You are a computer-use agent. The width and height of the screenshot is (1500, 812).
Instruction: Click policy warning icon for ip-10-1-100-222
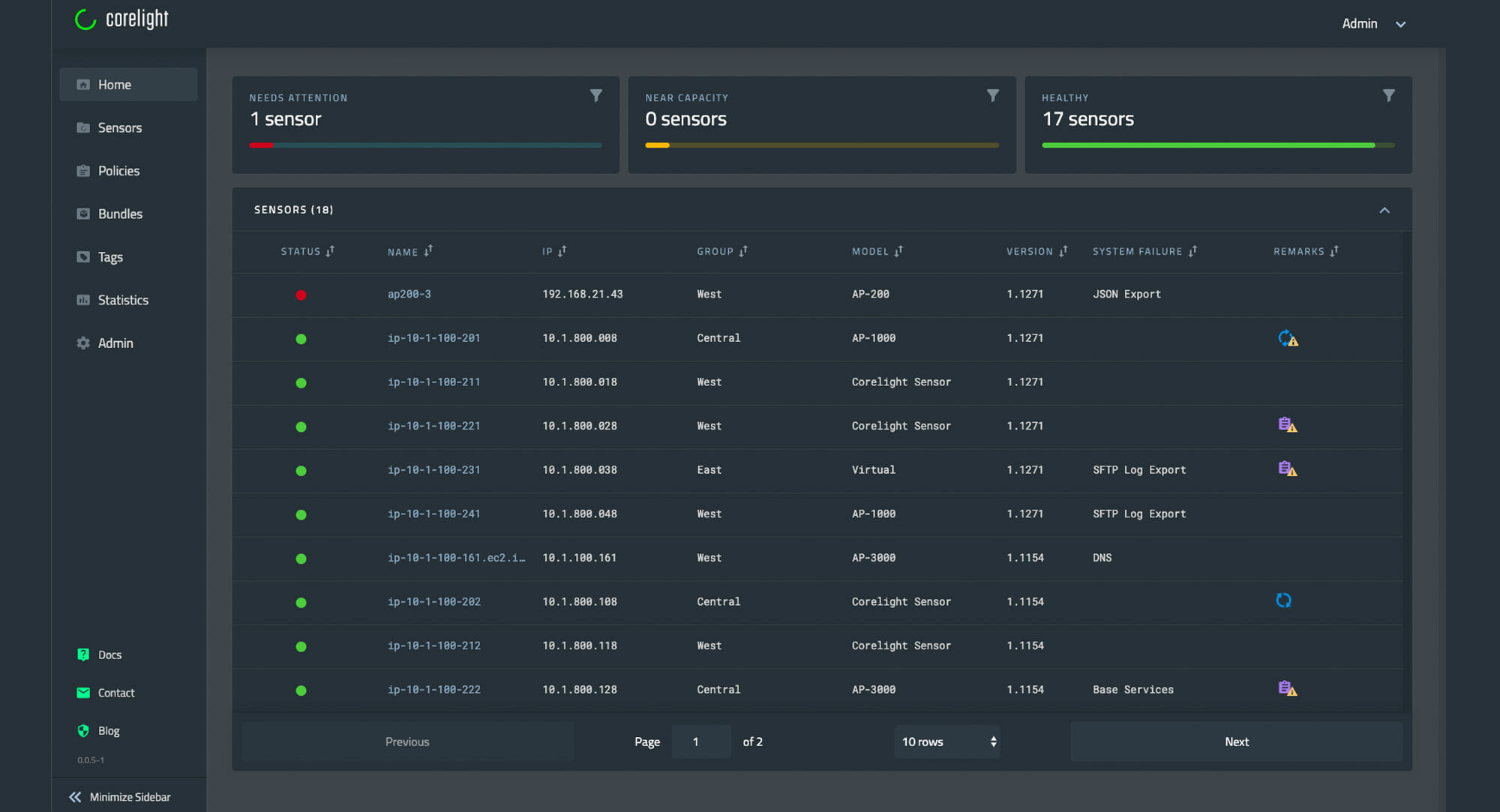point(1287,688)
